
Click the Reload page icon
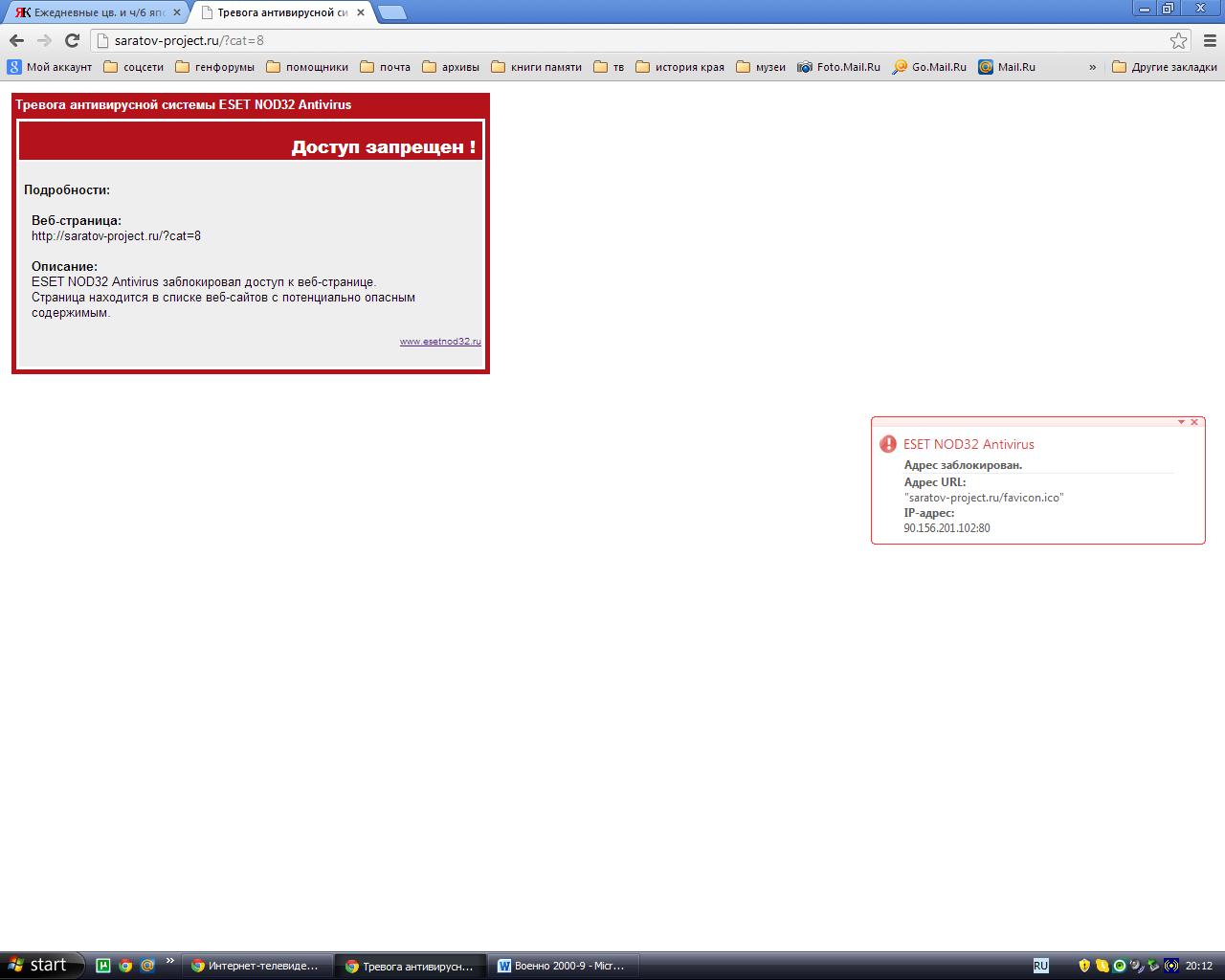coord(72,40)
